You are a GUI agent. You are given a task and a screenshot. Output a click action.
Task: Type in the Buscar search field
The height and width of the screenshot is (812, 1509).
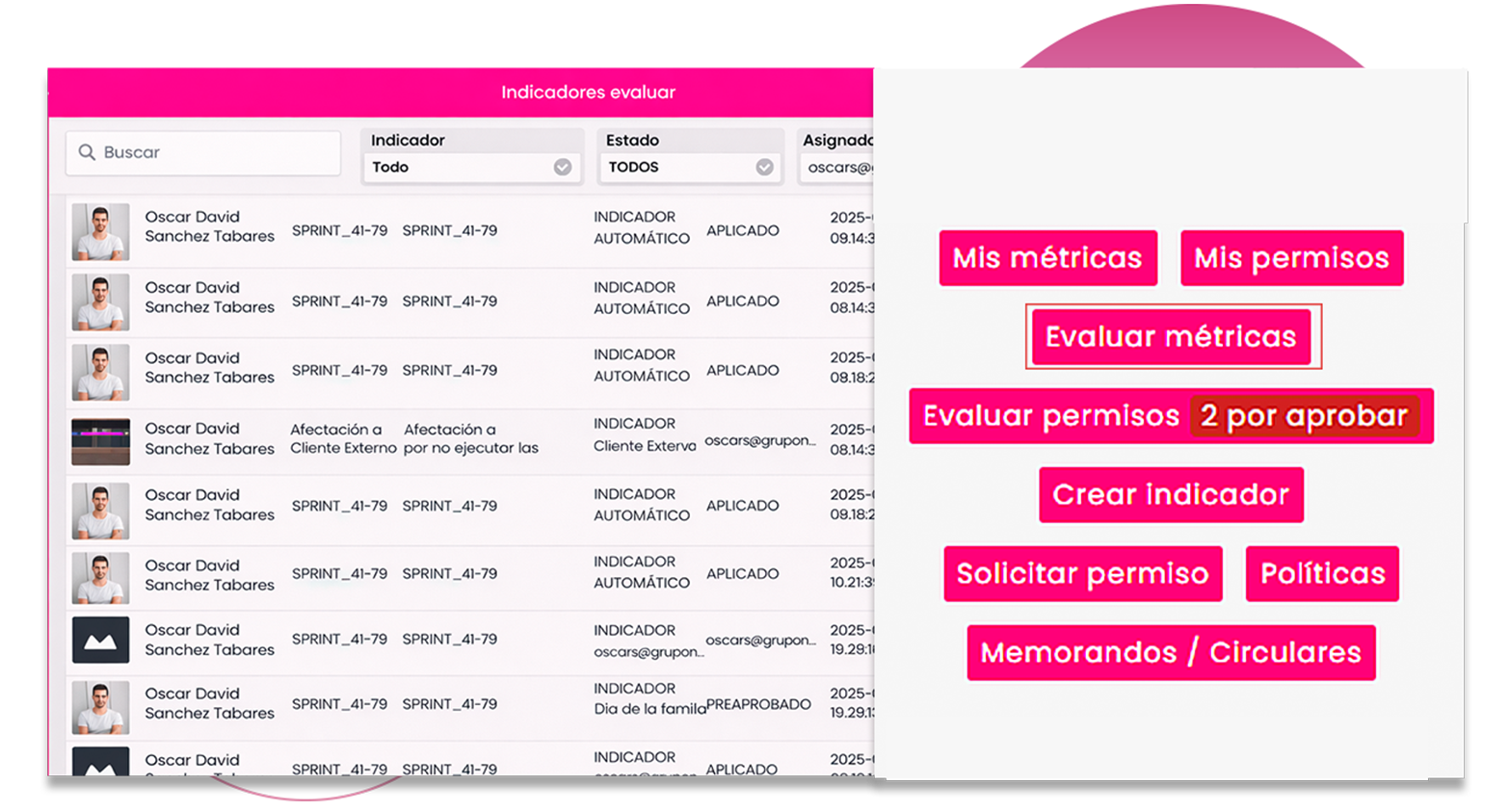(217, 152)
